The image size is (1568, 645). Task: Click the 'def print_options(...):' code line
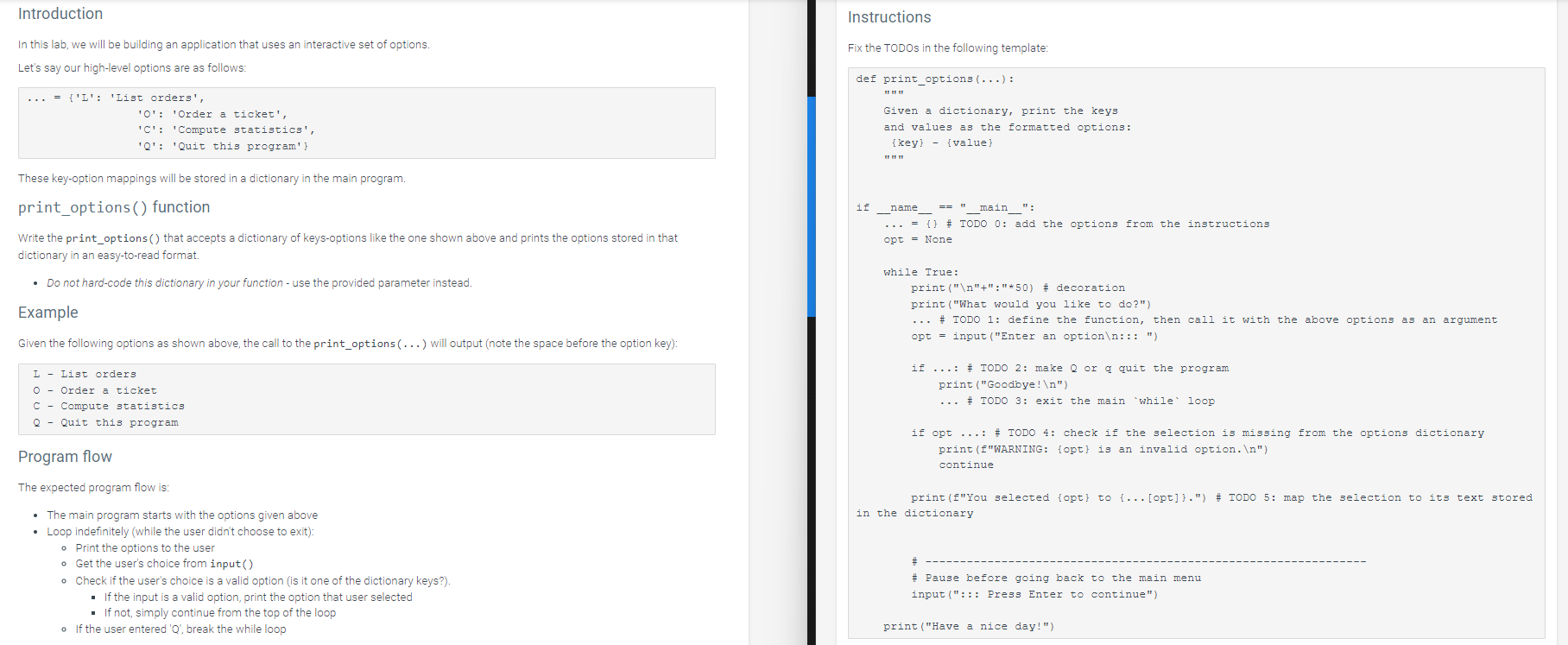click(x=935, y=79)
